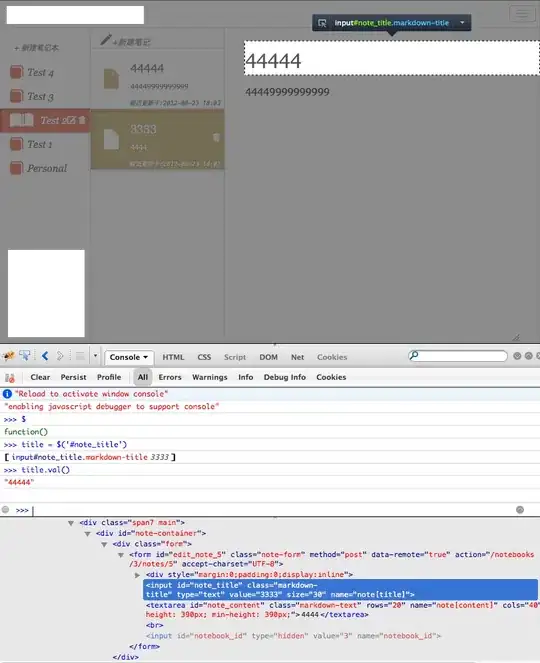Clear the console output
The height and width of the screenshot is (663, 540).
tap(40, 377)
